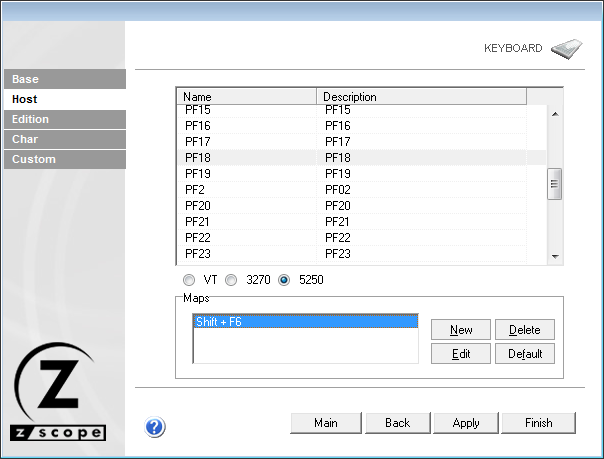
Task: Switch to the Char tab
Action: tap(65, 139)
